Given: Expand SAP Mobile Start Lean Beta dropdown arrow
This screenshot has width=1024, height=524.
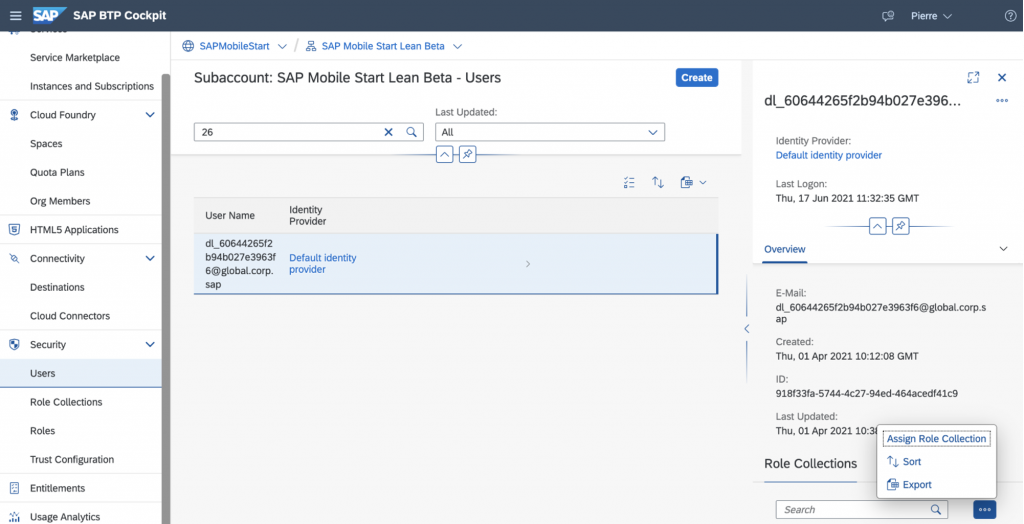Looking at the screenshot, I should pyautogui.click(x=457, y=46).
